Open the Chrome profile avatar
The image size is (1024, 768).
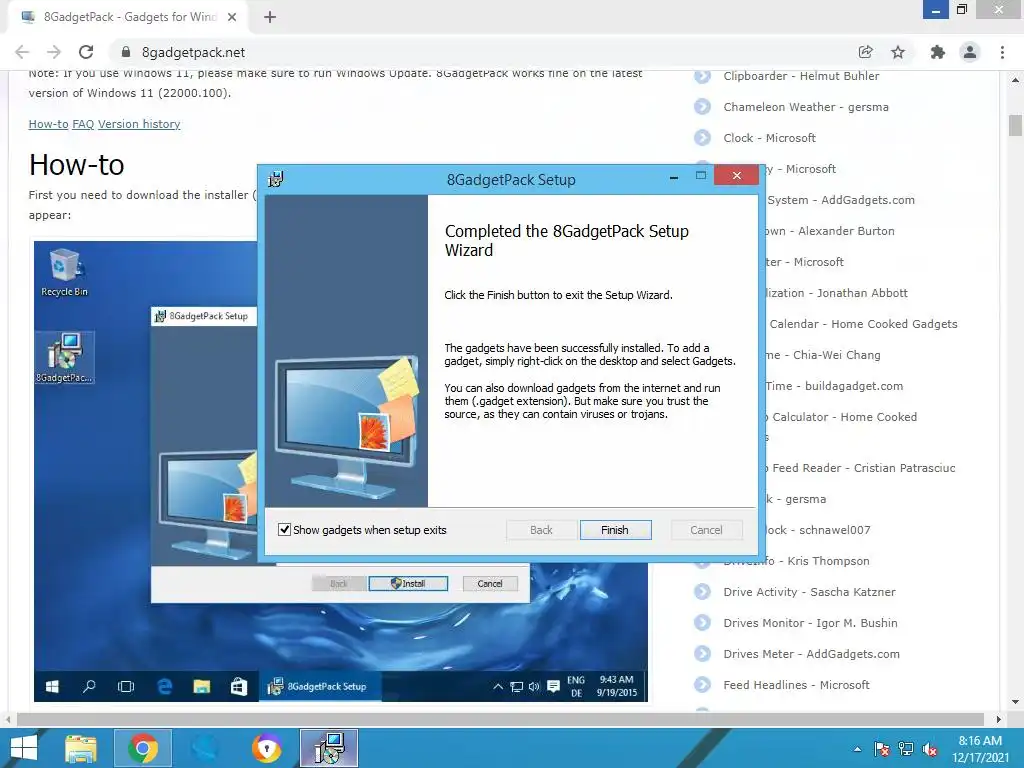point(970,52)
